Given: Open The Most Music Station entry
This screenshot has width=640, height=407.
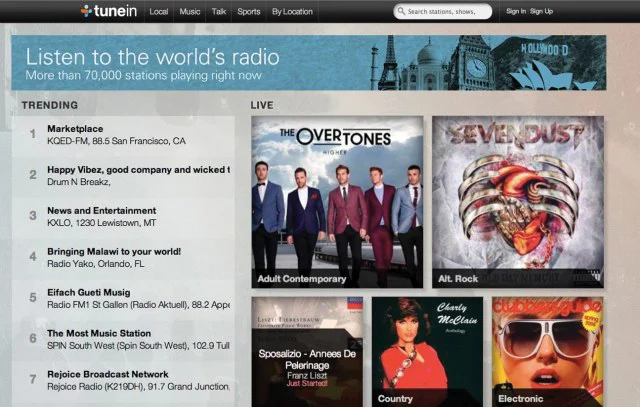Looking at the screenshot, I should 98,334.
